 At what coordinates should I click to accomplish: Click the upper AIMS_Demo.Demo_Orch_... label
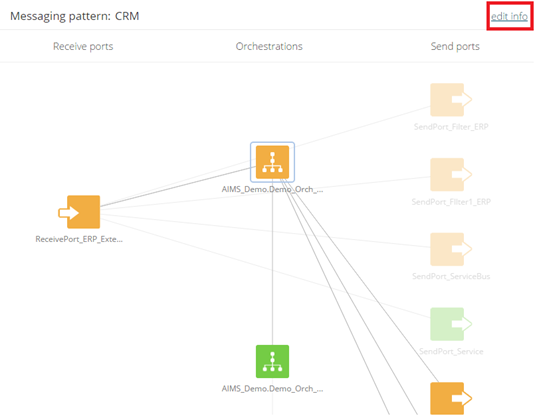tap(272, 189)
